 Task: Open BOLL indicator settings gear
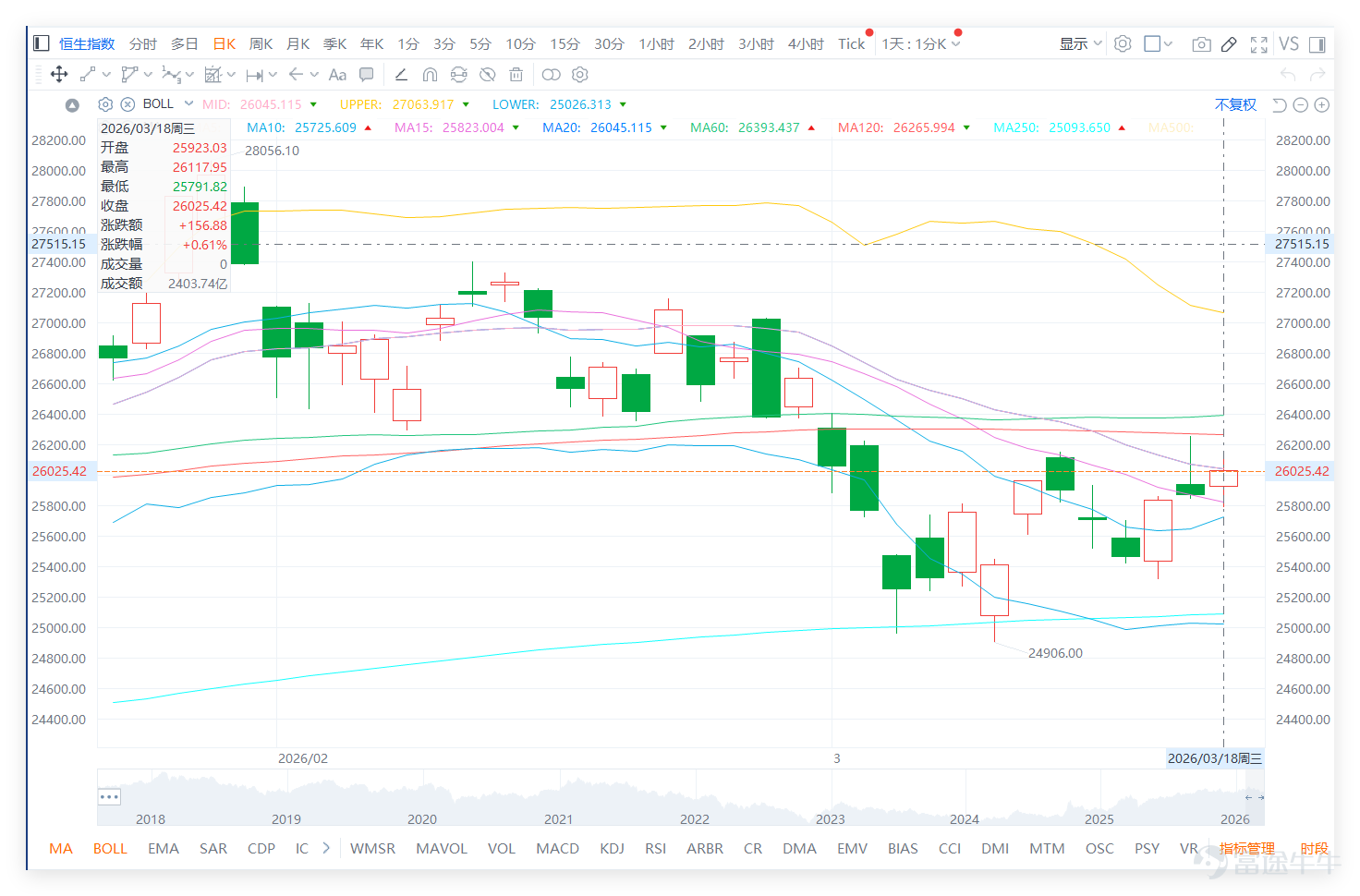(105, 104)
